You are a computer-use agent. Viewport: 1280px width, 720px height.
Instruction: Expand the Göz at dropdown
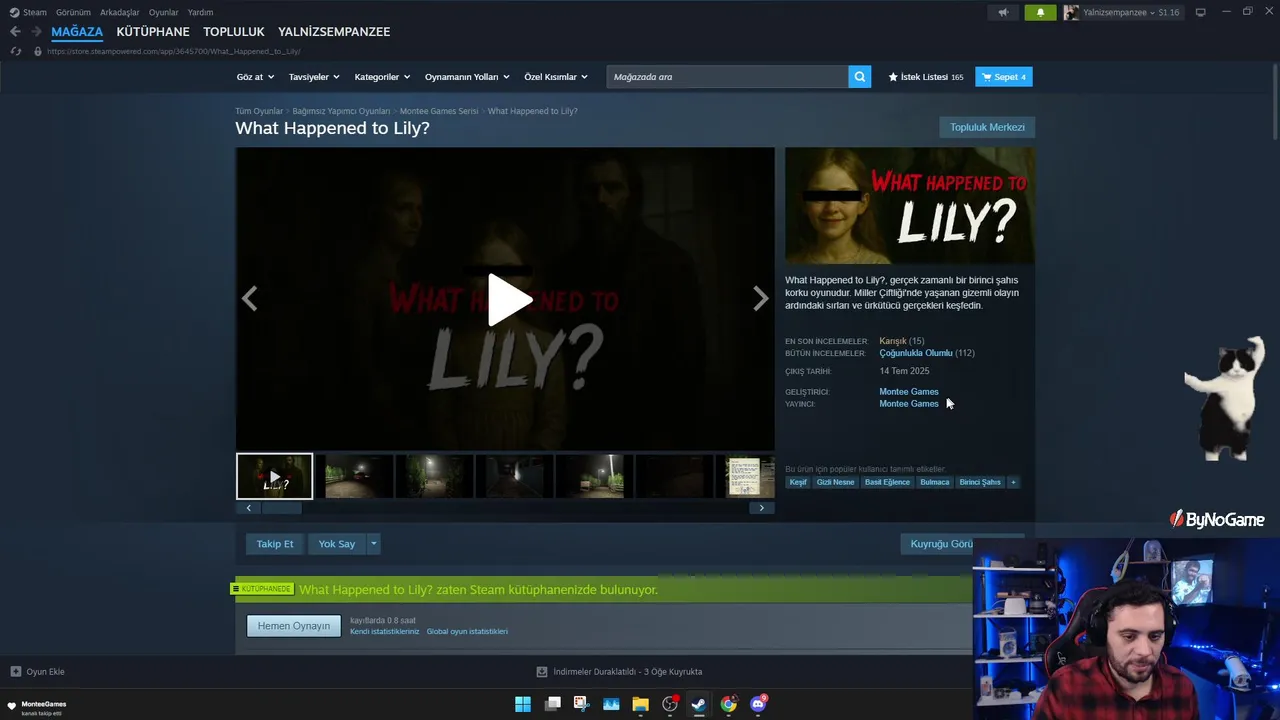tap(254, 77)
